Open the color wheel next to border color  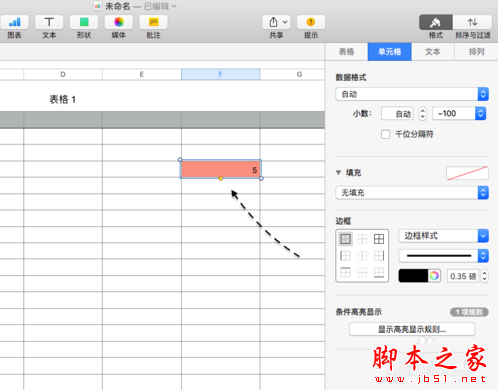(434, 276)
